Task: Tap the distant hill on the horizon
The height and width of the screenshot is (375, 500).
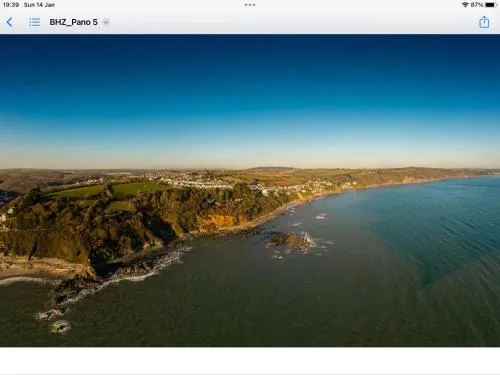Action: (271, 169)
